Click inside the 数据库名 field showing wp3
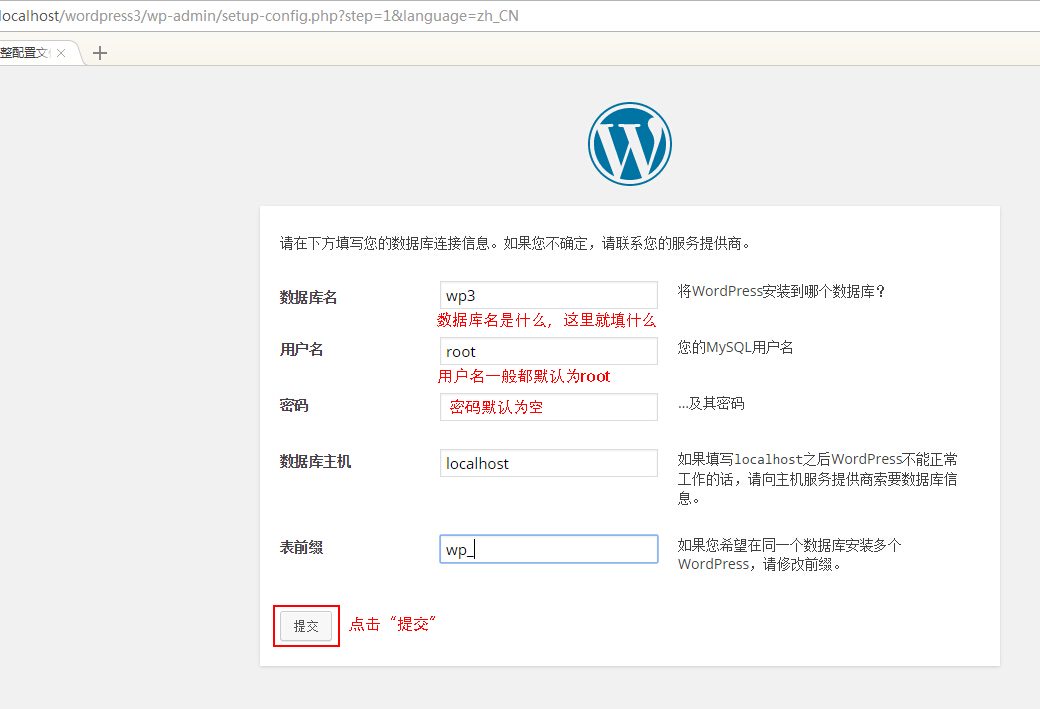The height and width of the screenshot is (709, 1040). click(x=548, y=294)
